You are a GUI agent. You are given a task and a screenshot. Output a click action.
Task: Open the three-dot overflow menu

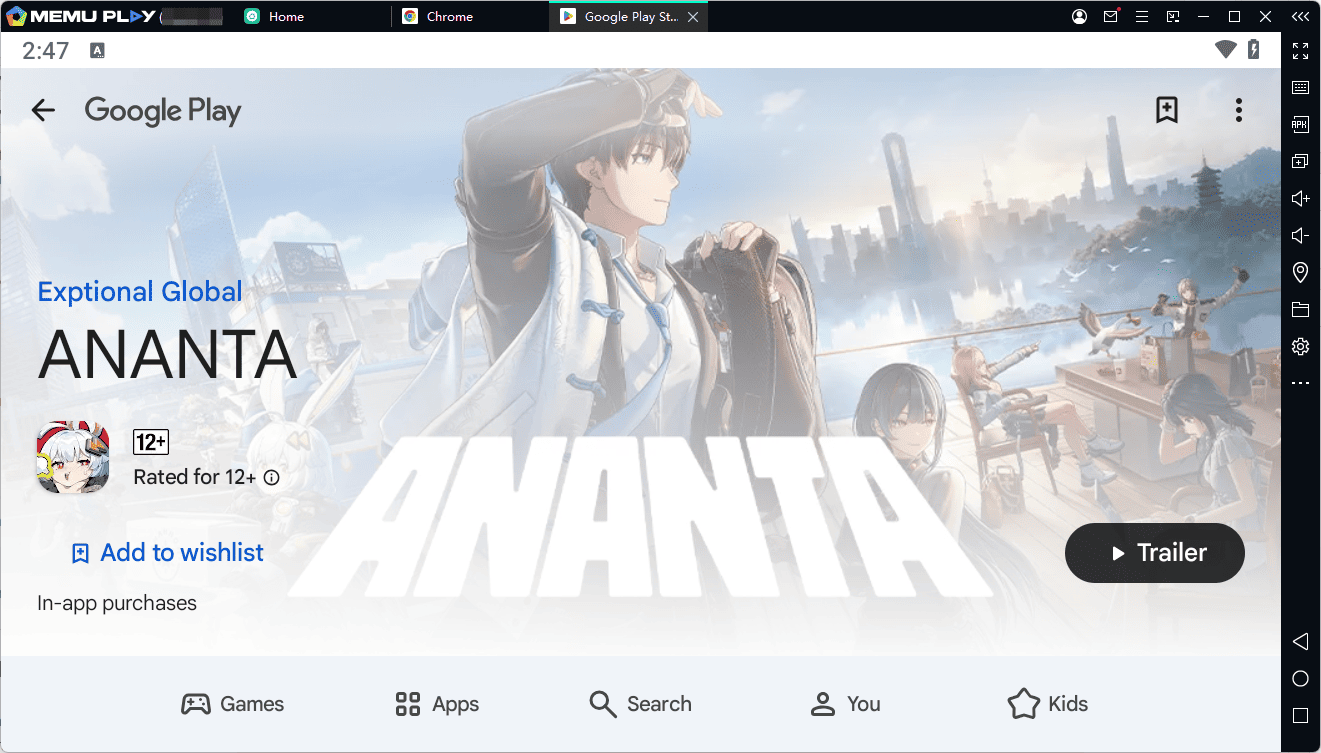tap(1238, 110)
